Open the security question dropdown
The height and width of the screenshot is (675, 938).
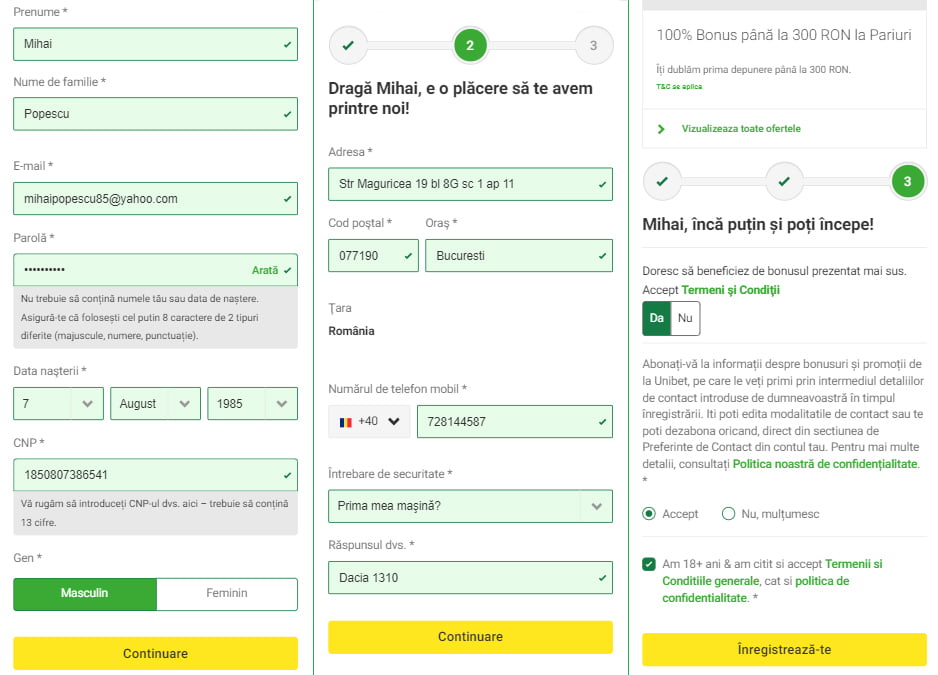[x=470, y=506]
